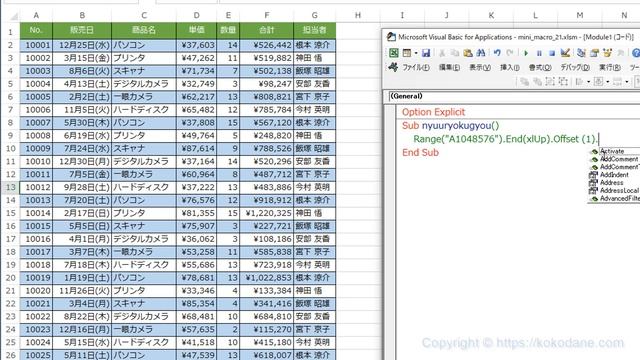
Task: Click the greyed Toolbox icon
Action: [620, 53]
